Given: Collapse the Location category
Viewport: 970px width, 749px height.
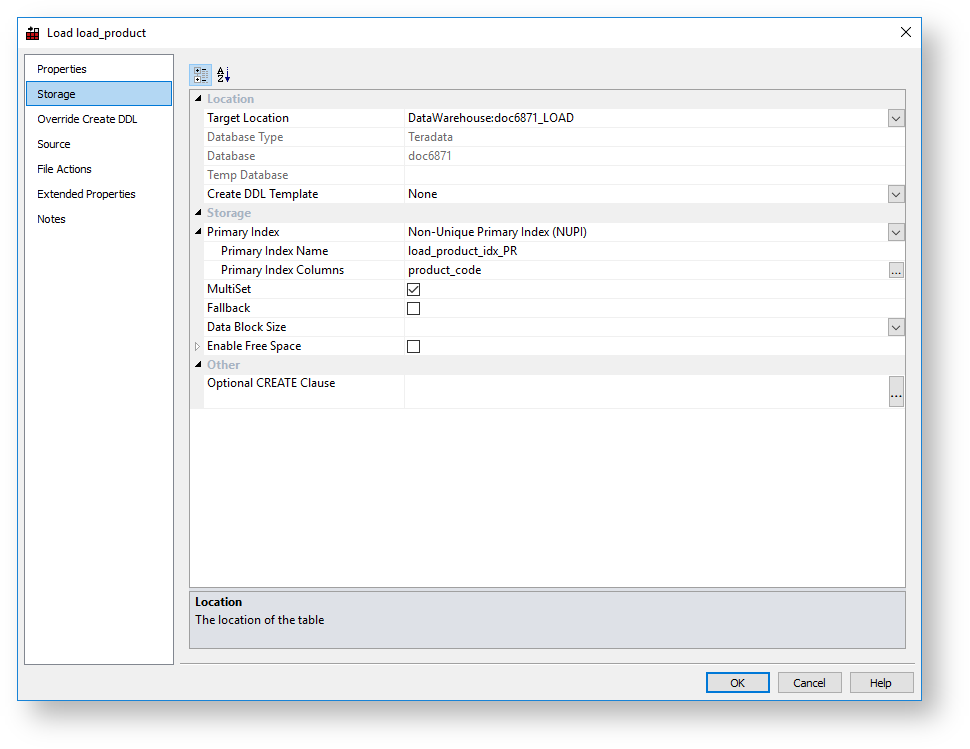Looking at the screenshot, I should tap(198, 98).
